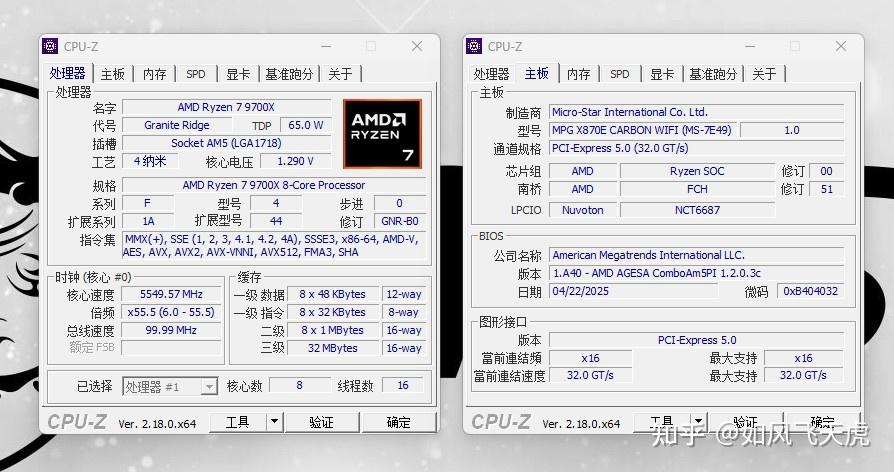Close the right CPU-Z window
This screenshot has width=894, height=472.
point(841,46)
